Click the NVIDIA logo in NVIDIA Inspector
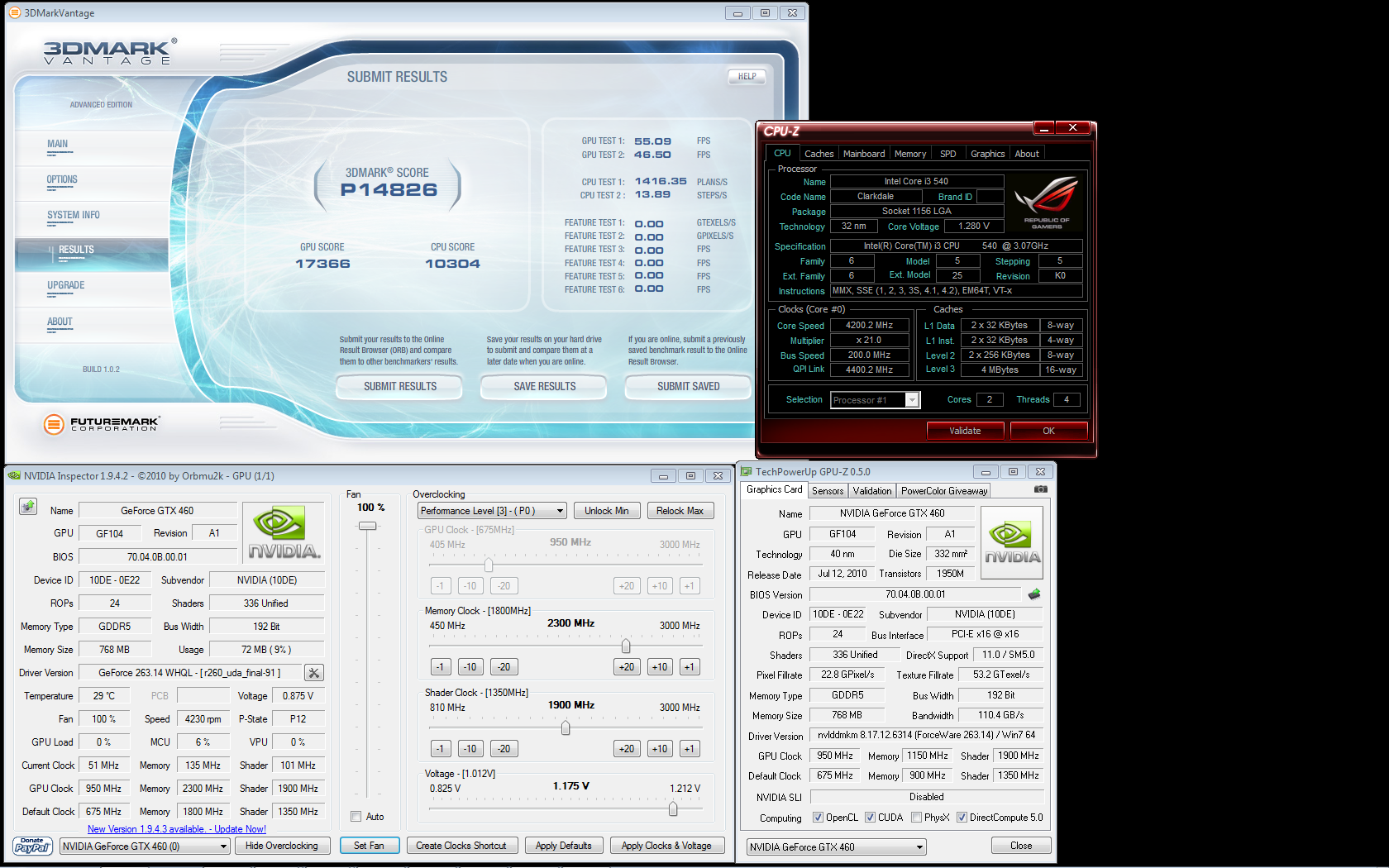This screenshot has width=1389, height=868. tap(284, 532)
